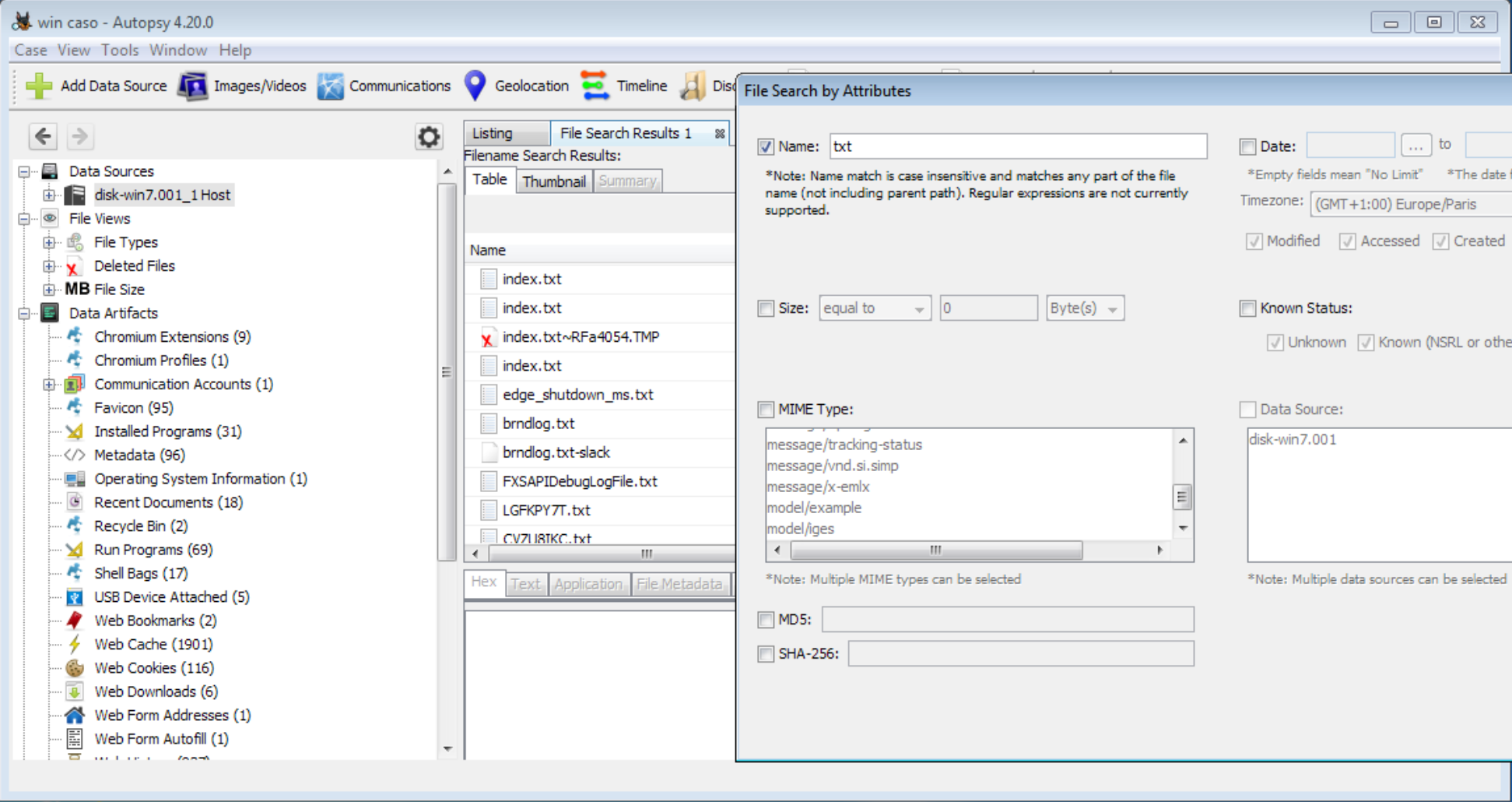Image resolution: width=1512 pixels, height=802 pixels.
Task: Expand the Deleted Files tree node
Action: pyautogui.click(x=49, y=266)
